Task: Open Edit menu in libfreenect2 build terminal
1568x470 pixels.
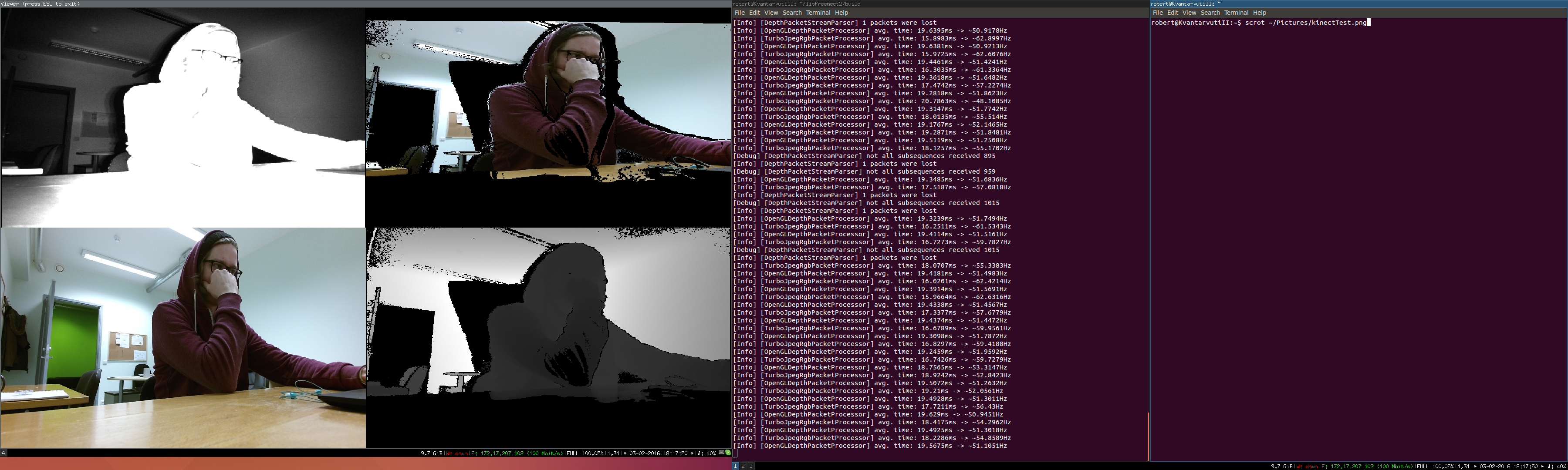Action: tap(754, 13)
